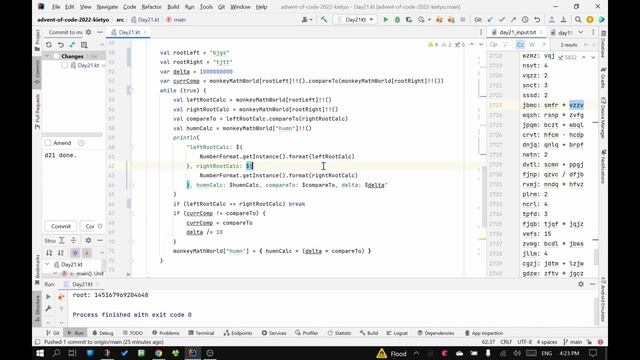Open wrench settings in Run panel
The height and width of the screenshot is (360, 640).
tap(49, 309)
